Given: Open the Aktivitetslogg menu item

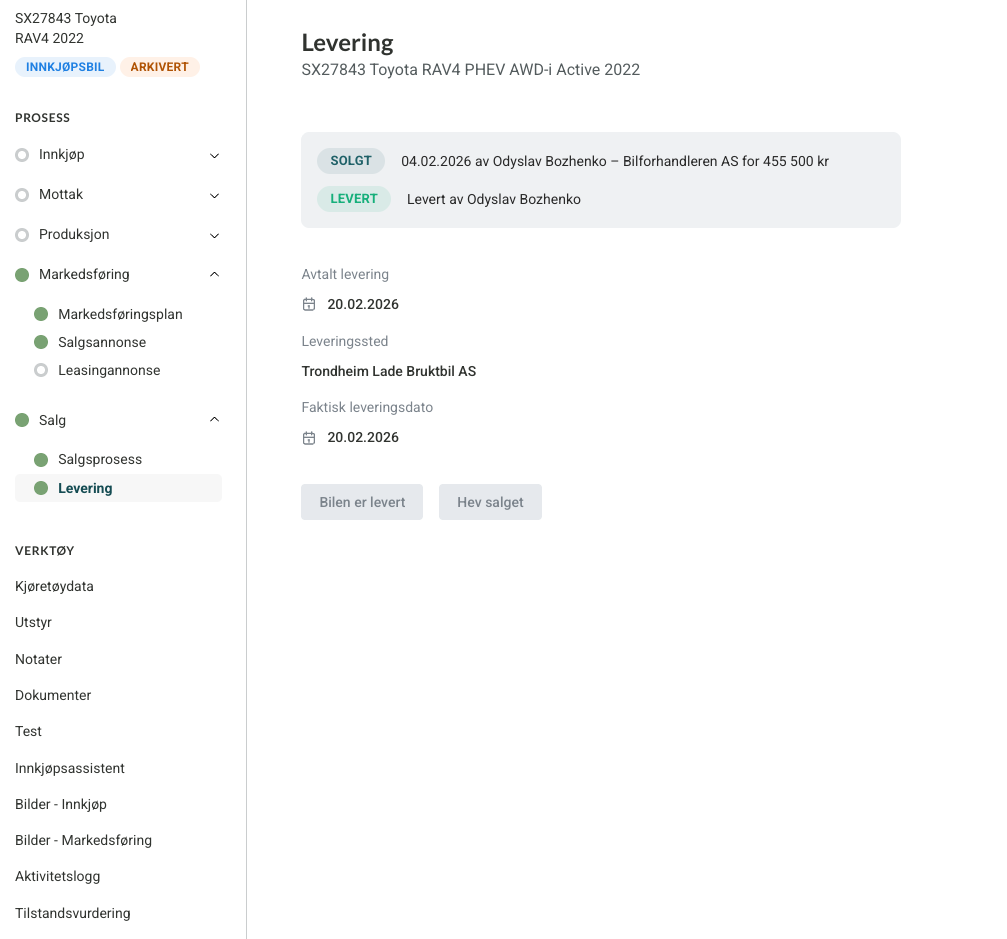Looking at the screenshot, I should click(x=58, y=877).
